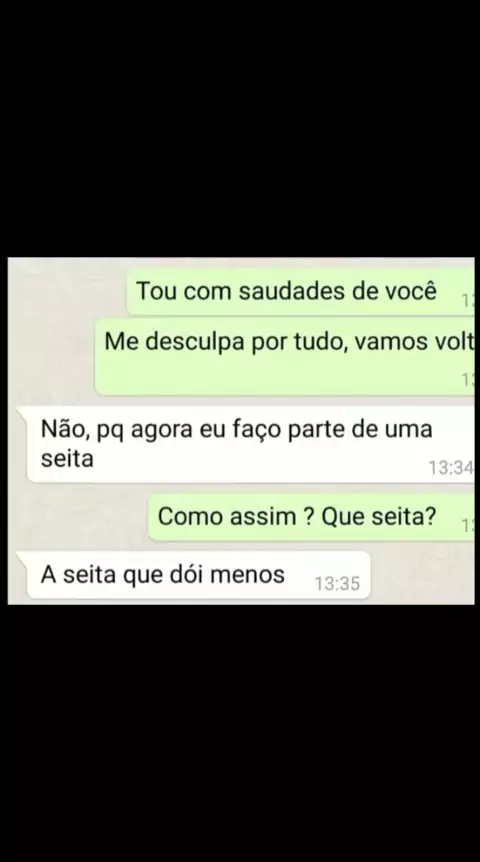
Task: Click the 13:34 timestamp
Action: click(450, 468)
